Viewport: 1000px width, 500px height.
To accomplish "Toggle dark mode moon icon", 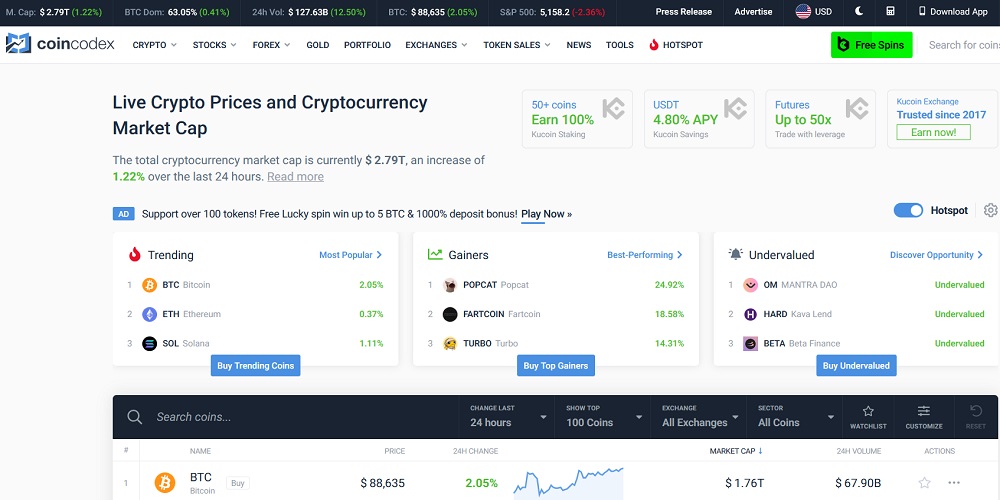I will click(858, 12).
